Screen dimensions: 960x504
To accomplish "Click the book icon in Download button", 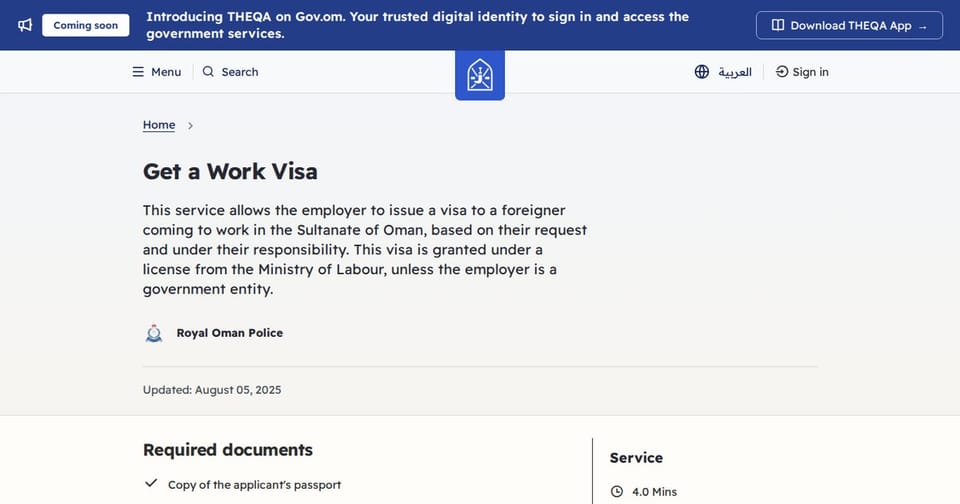I will [778, 25].
